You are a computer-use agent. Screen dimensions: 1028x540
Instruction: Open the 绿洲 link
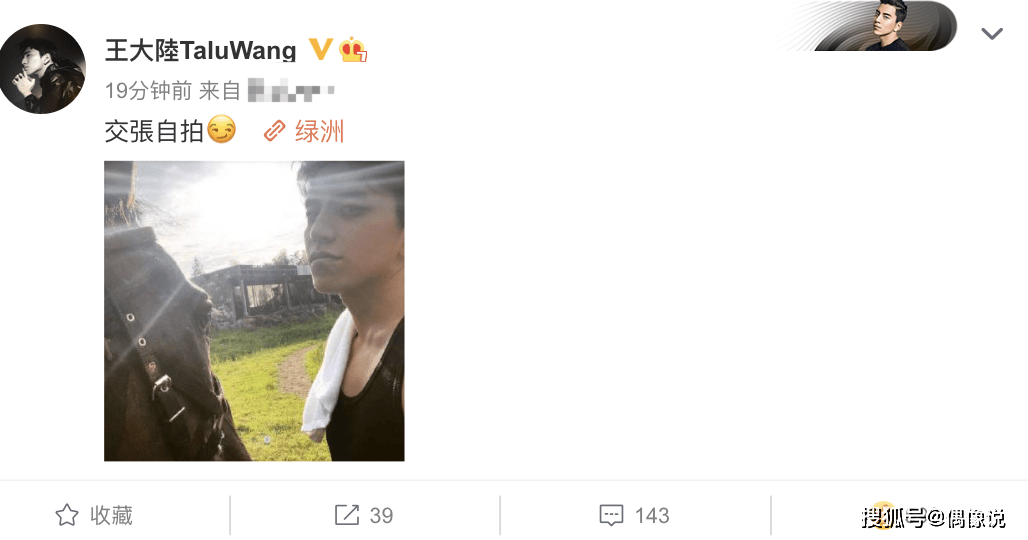[x=319, y=131]
